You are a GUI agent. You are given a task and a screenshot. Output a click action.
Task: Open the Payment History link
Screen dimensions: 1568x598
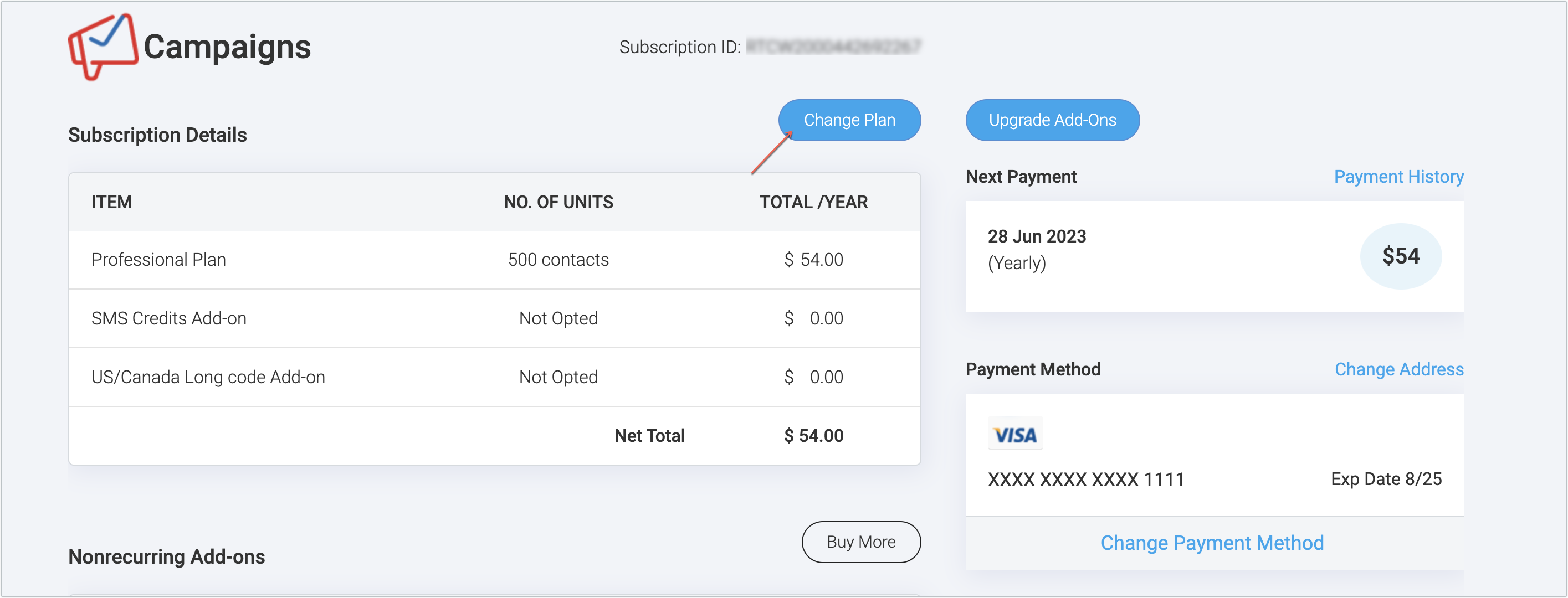pyautogui.click(x=1398, y=177)
